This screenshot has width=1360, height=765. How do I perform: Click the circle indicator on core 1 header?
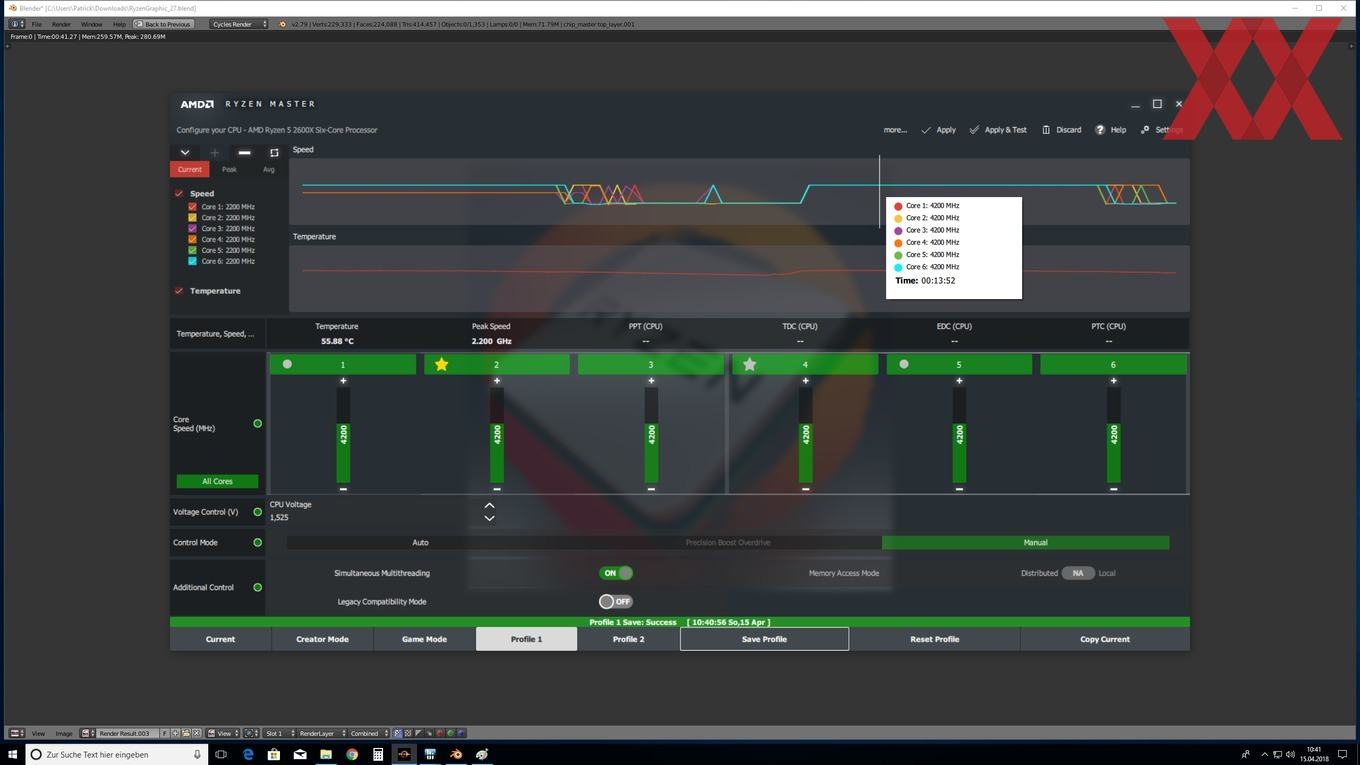287,364
